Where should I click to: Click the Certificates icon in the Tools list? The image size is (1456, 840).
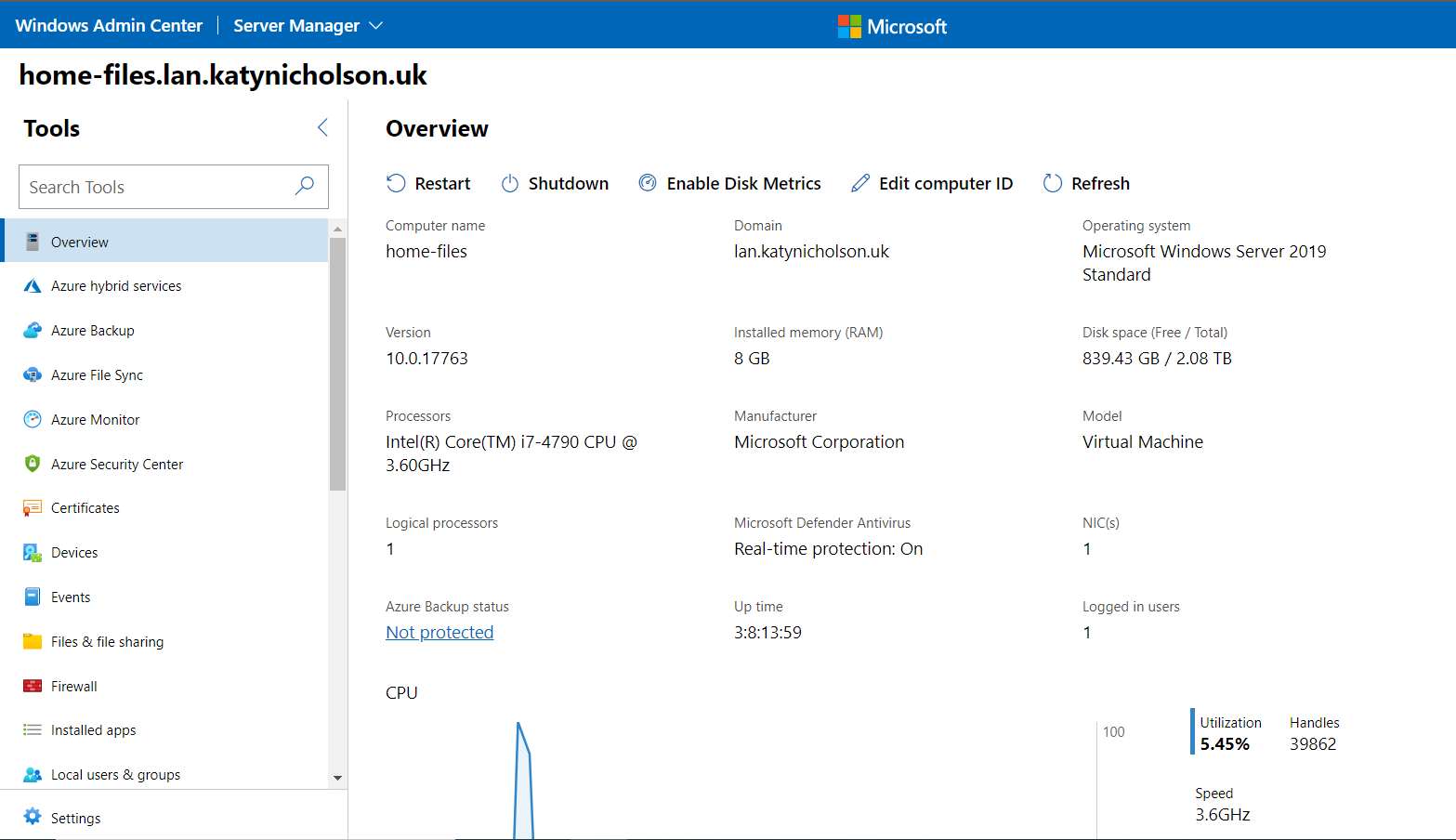33,508
